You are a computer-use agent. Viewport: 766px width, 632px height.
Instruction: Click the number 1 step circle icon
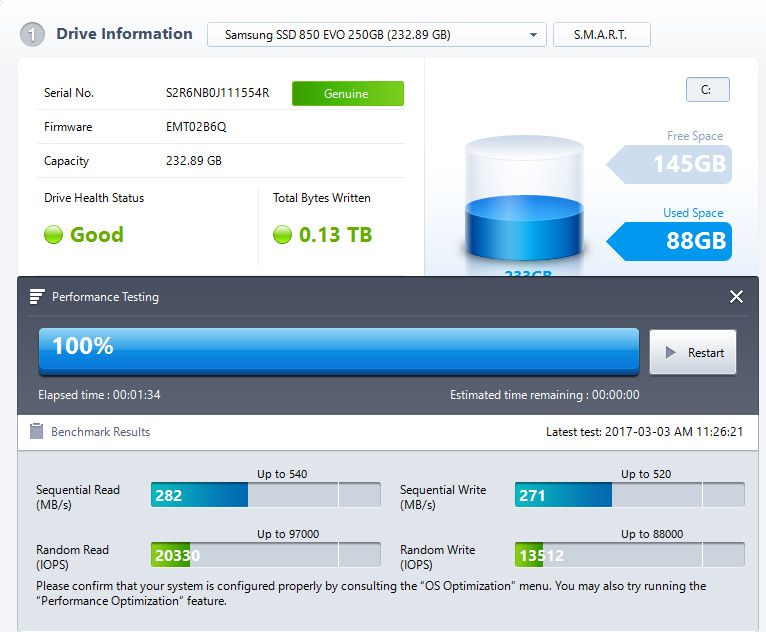[x=32, y=35]
